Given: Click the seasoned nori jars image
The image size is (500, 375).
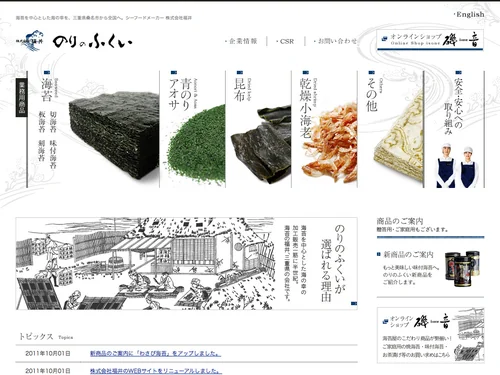Looking at the screenshot, I should coord(462,269).
